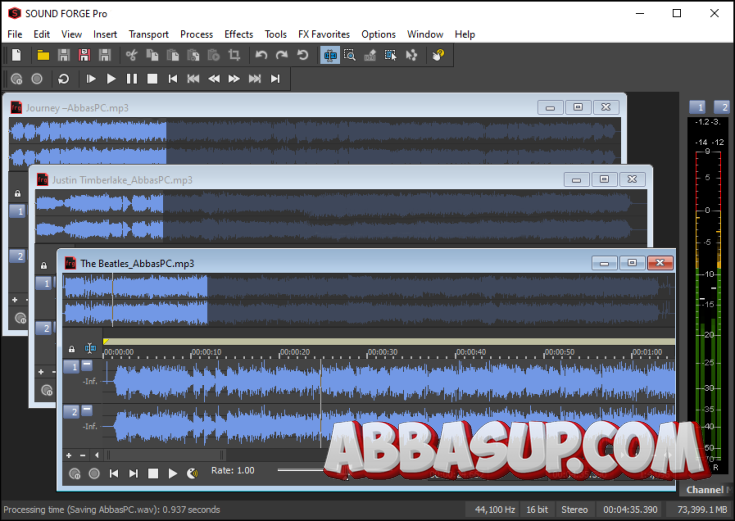Go to Start in the top transport toolbar

(x=173, y=79)
